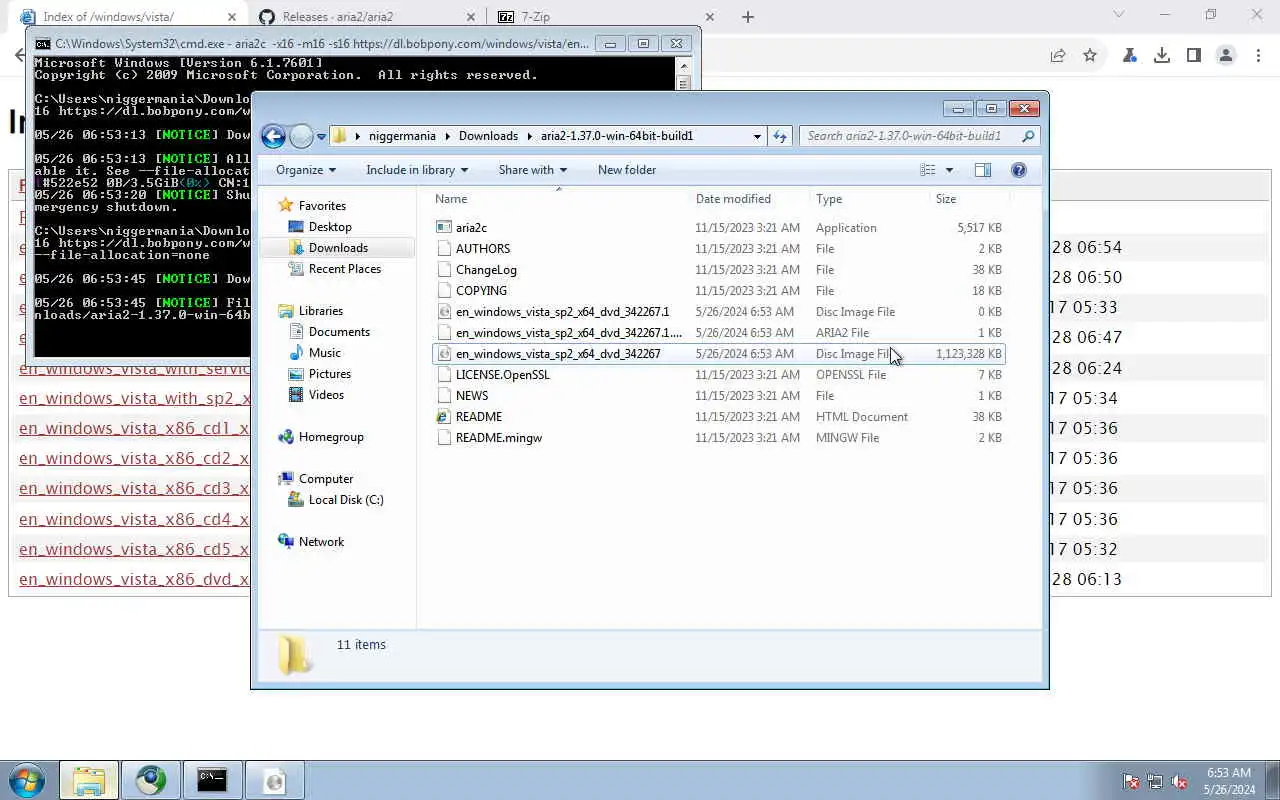This screenshot has height=800, width=1280.
Task: Open Recent Places
Action: coord(344,269)
